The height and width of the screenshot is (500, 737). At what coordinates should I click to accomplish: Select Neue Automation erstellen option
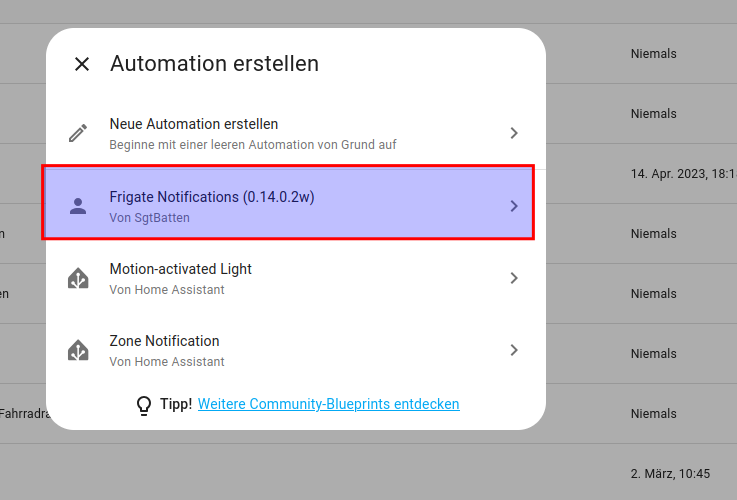[x=194, y=124]
